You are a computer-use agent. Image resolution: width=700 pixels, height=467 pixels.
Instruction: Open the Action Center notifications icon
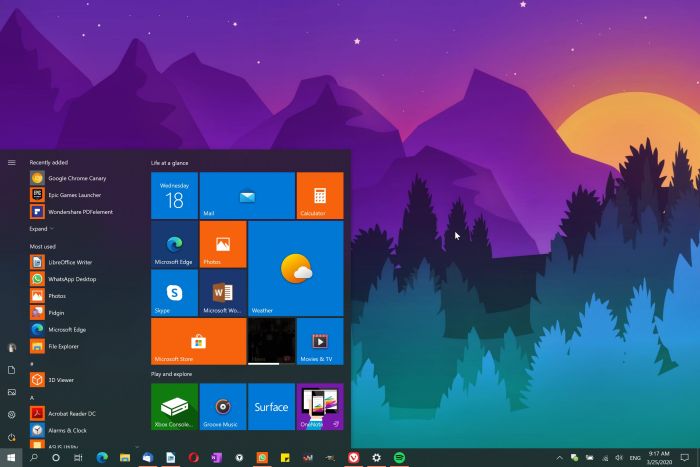click(684, 458)
